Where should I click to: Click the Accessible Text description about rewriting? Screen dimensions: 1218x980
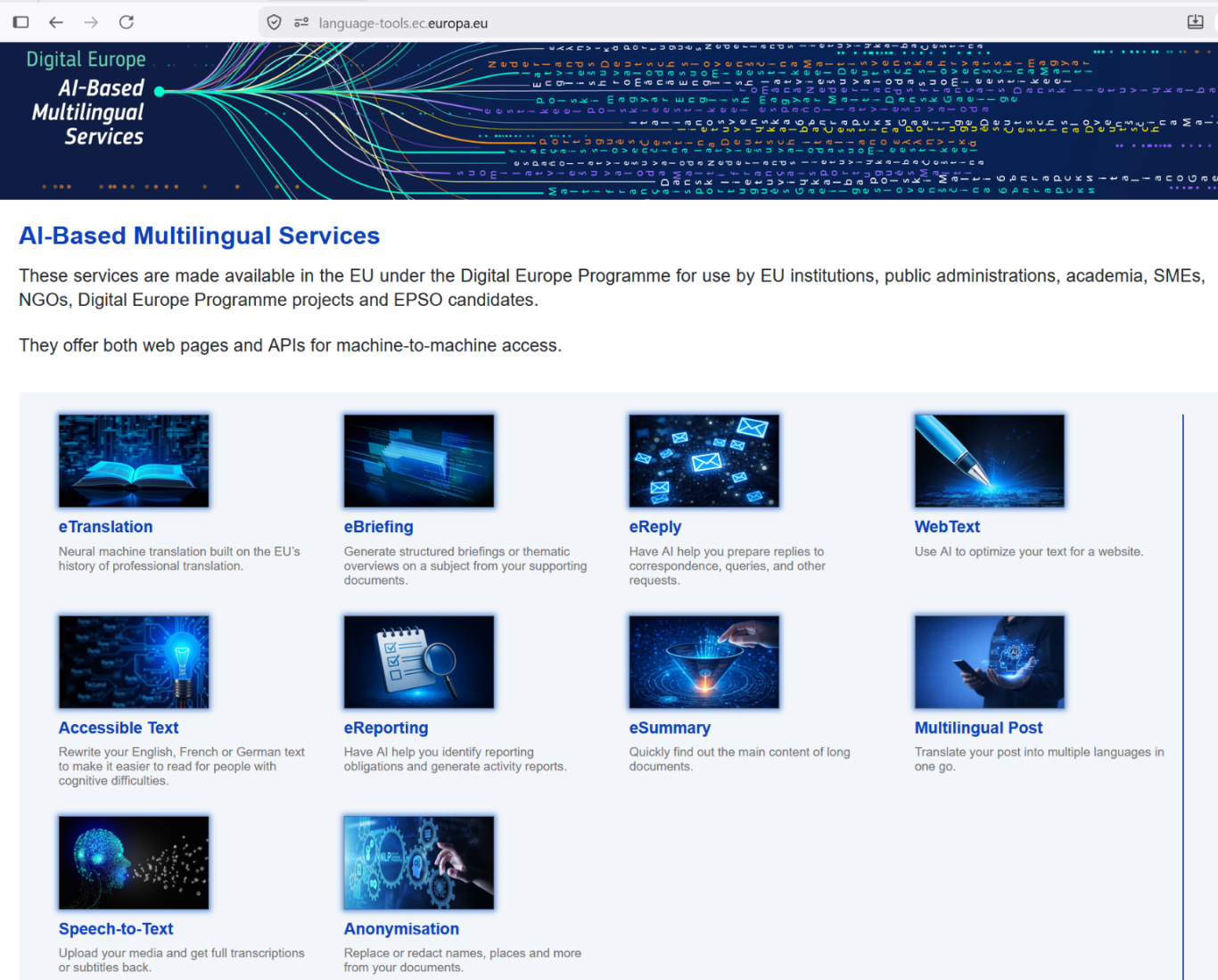click(x=182, y=767)
